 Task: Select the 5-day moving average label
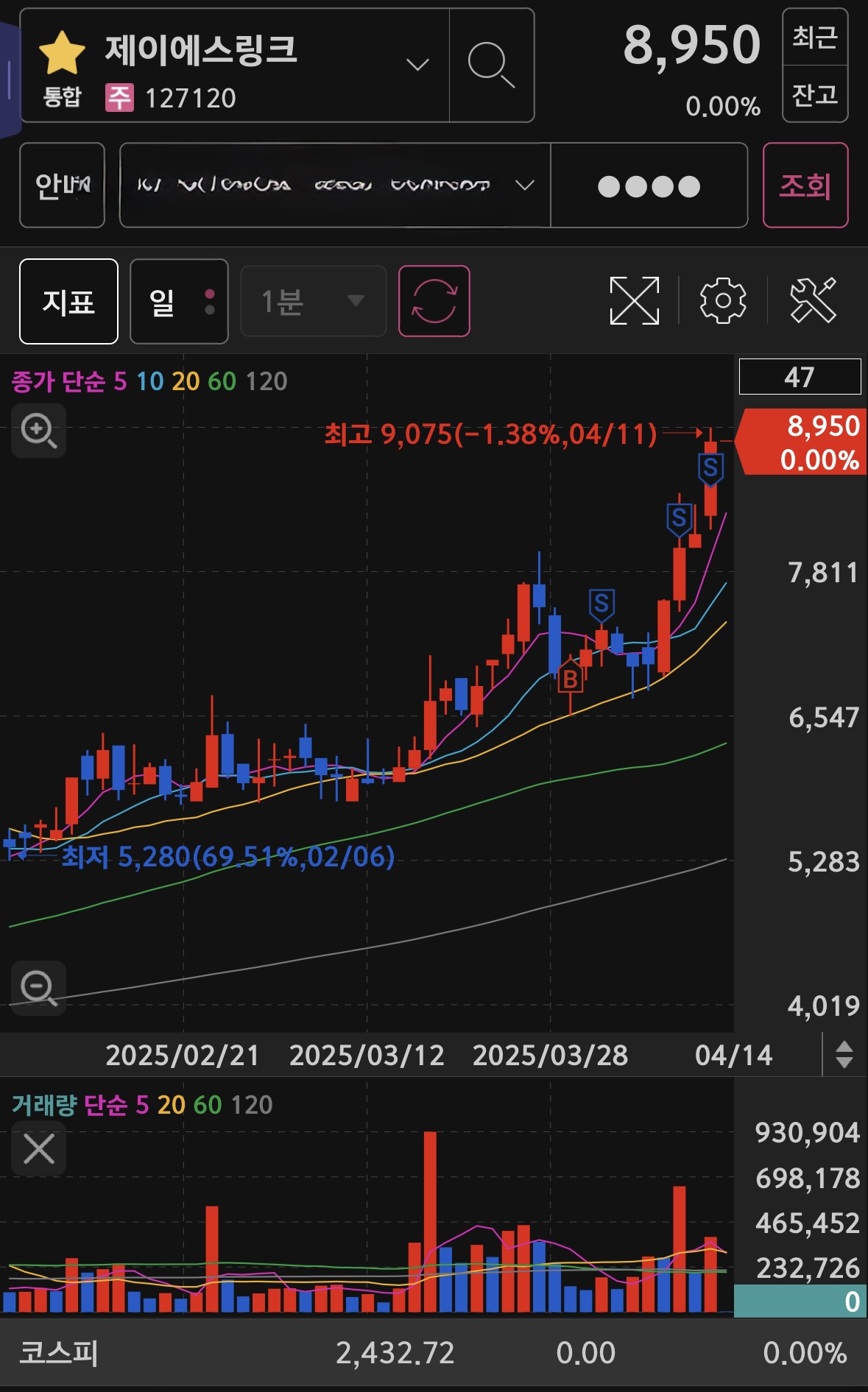[120, 381]
